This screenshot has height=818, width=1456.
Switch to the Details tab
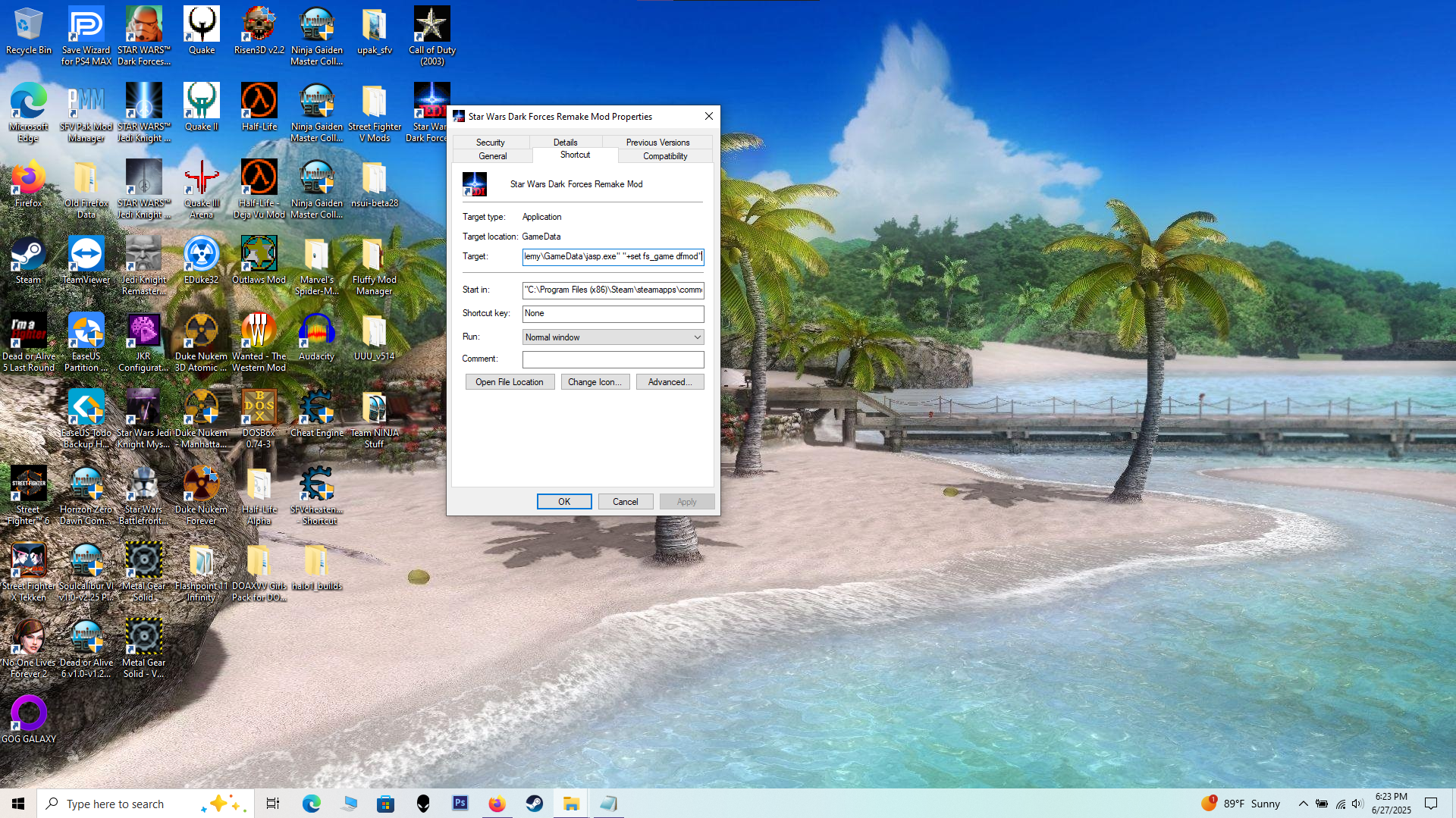[566, 143]
